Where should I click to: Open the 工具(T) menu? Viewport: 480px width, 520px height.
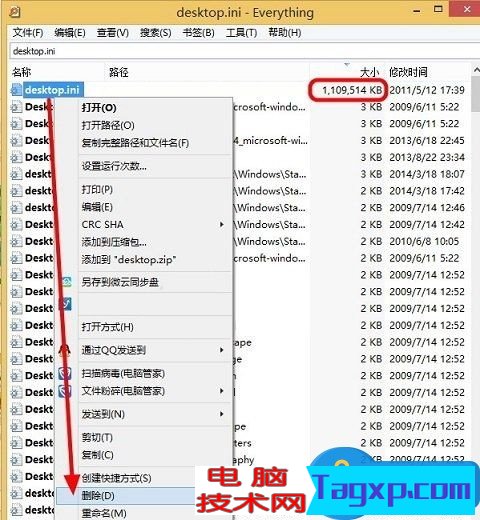pyautogui.click(x=241, y=33)
